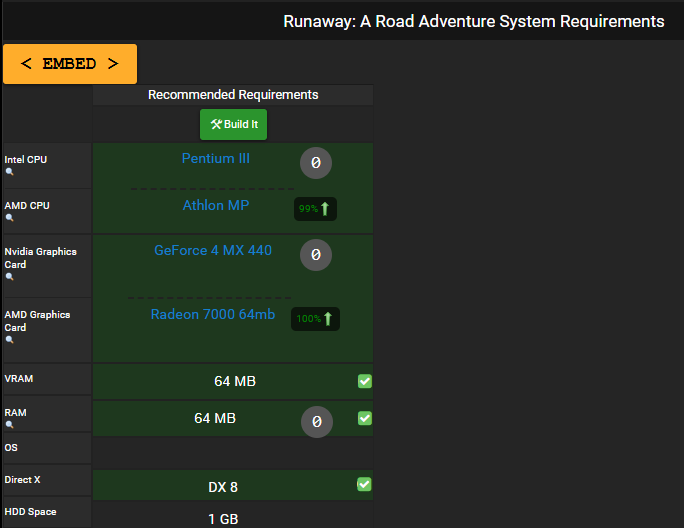Open the GeForce 4 MX 440 link

click(x=213, y=250)
